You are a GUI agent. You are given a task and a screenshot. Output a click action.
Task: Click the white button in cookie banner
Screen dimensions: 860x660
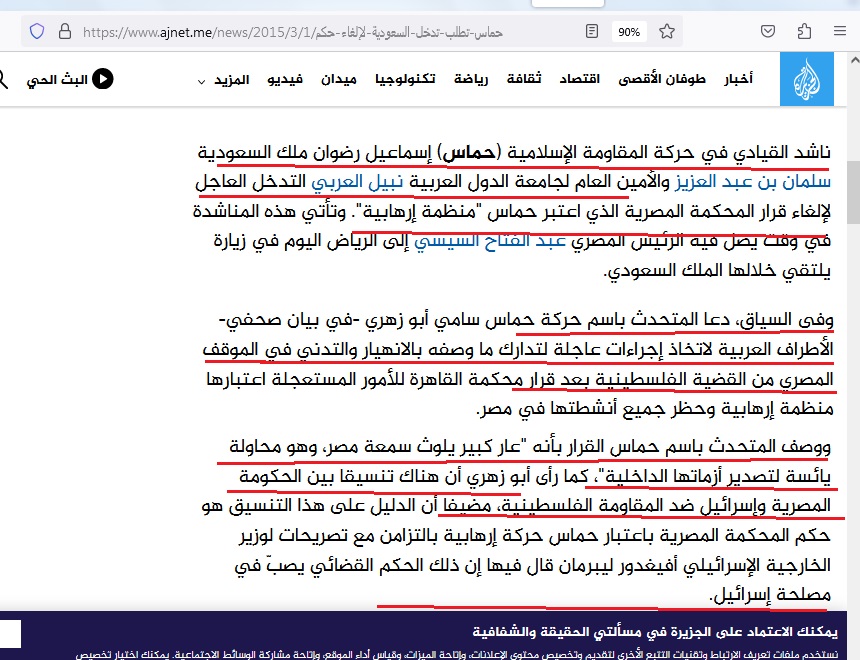tap(10, 634)
